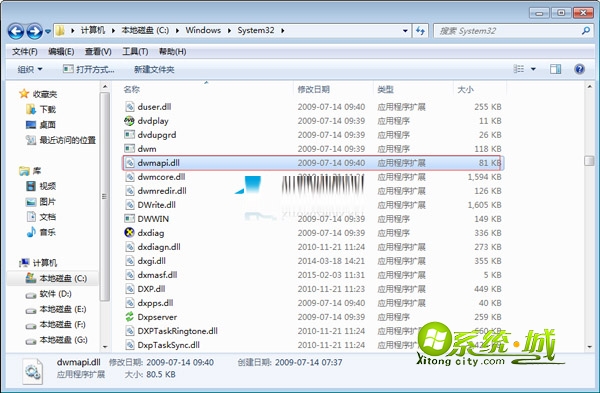Select the DXP.dll file icon
The image size is (600, 393).
[130, 289]
